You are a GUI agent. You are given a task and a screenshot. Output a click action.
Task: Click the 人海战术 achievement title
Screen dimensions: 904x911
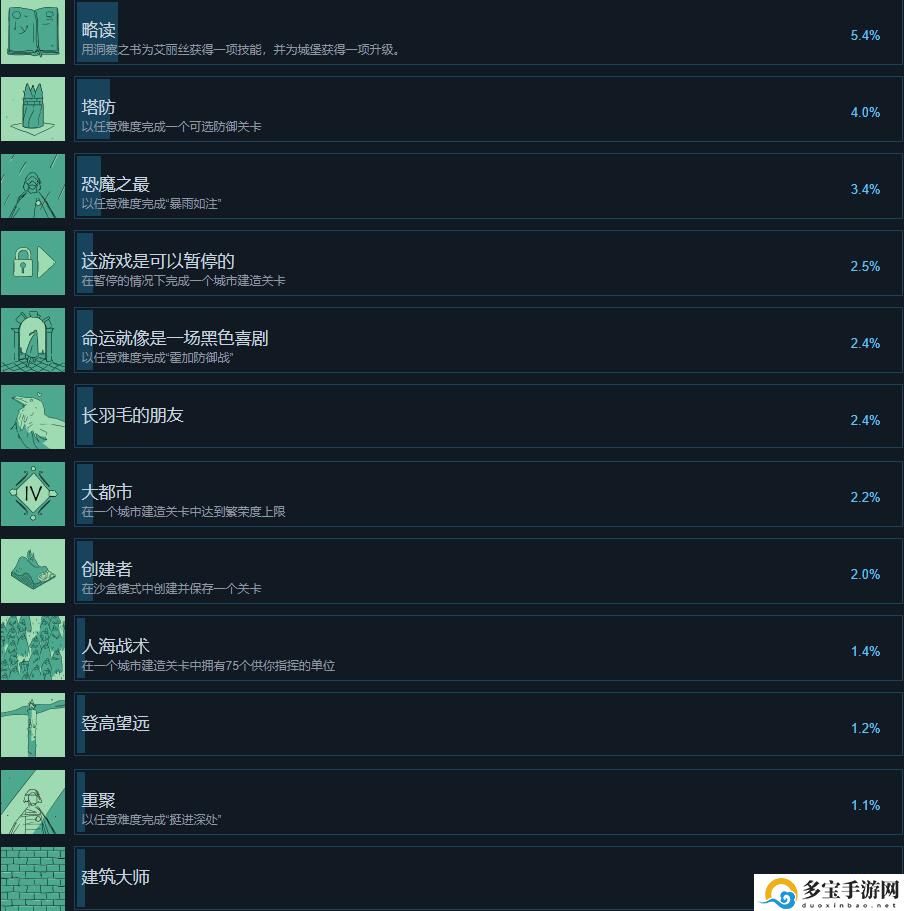coord(115,645)
